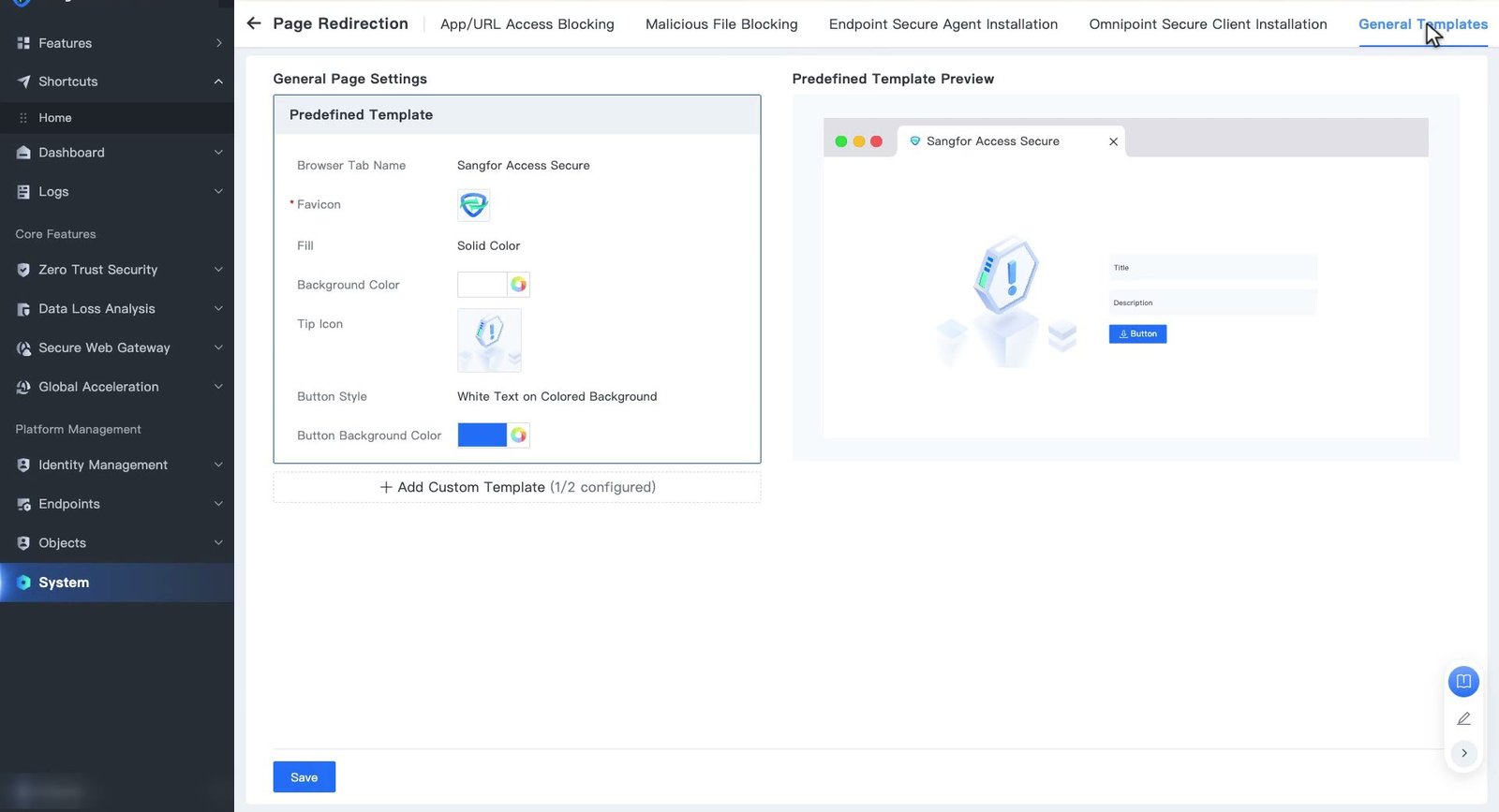Click the Endpoints icon in sidebar
1499x812 pixels.
pyautogui.click(x=23, y=504)
